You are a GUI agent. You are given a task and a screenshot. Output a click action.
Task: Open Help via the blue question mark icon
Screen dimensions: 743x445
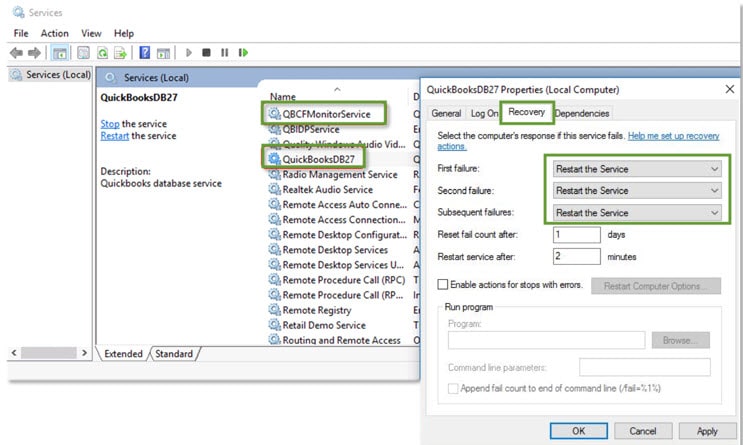pos(146,53)
